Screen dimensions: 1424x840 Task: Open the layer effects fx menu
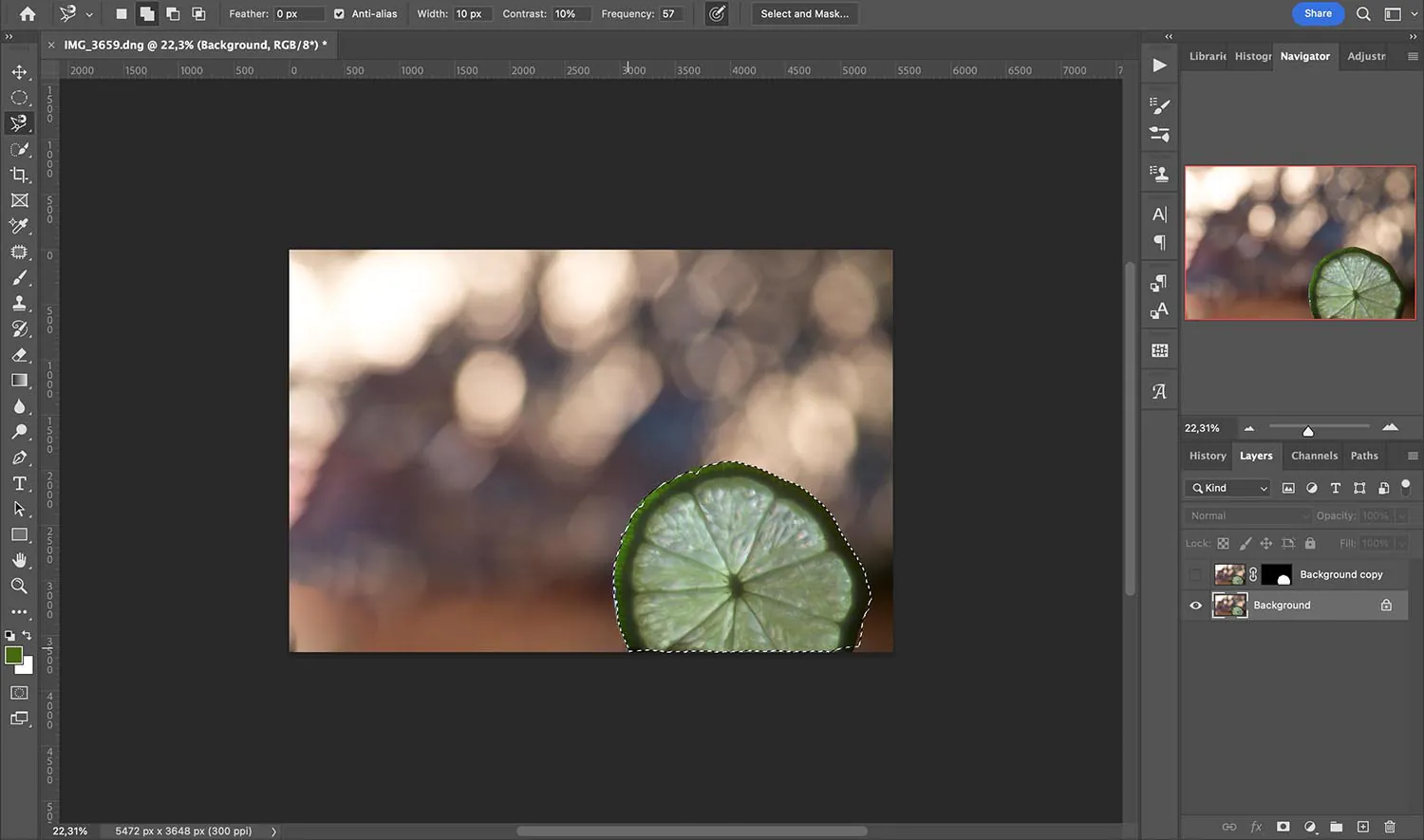1256,827
